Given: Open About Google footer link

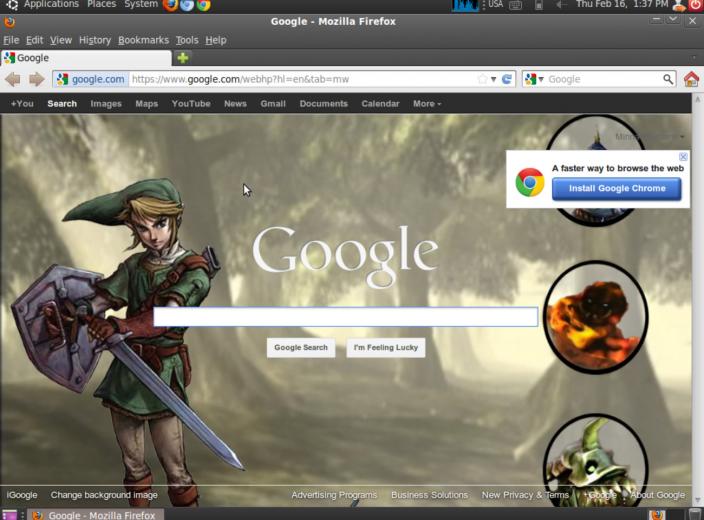Looking at the screenshot, I should (658, 495).
